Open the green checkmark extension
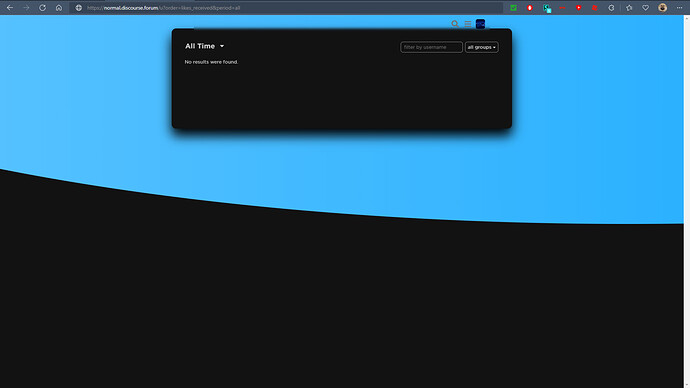690x388 pixels. [x=513, y=7]
